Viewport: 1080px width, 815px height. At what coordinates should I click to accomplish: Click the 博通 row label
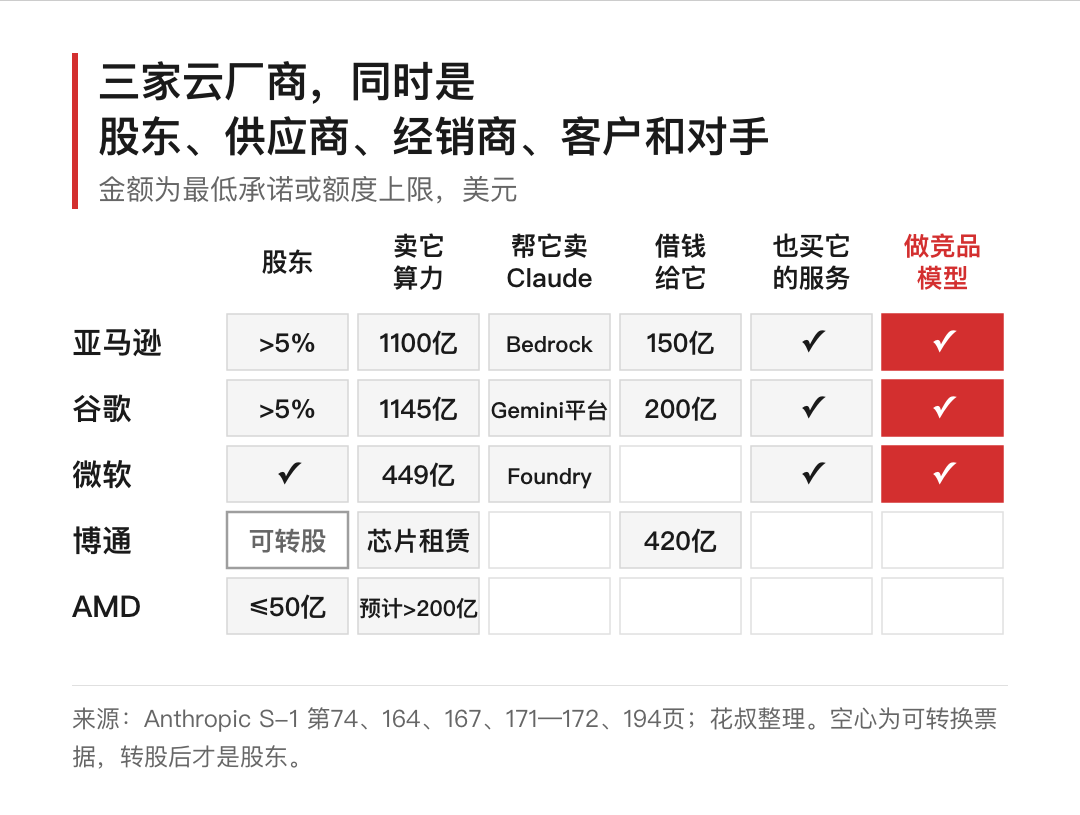click(x=102, y=541)
